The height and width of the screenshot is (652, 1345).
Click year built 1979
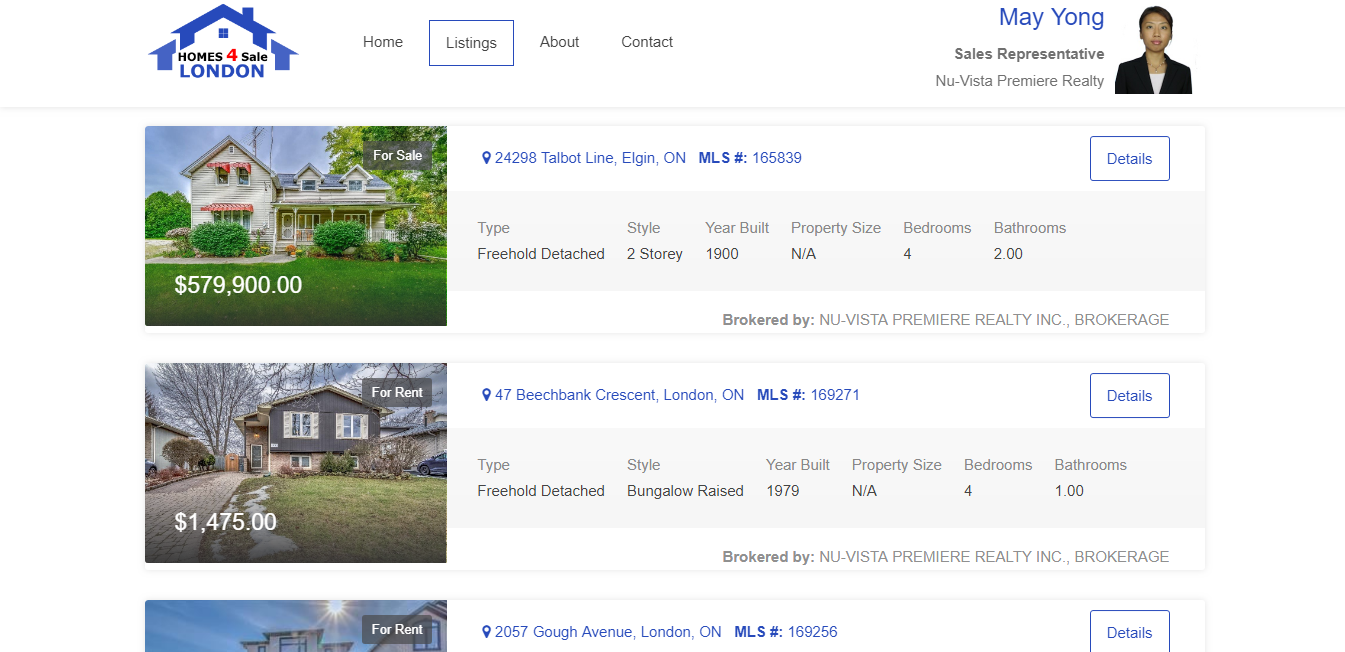click(783, 491)
